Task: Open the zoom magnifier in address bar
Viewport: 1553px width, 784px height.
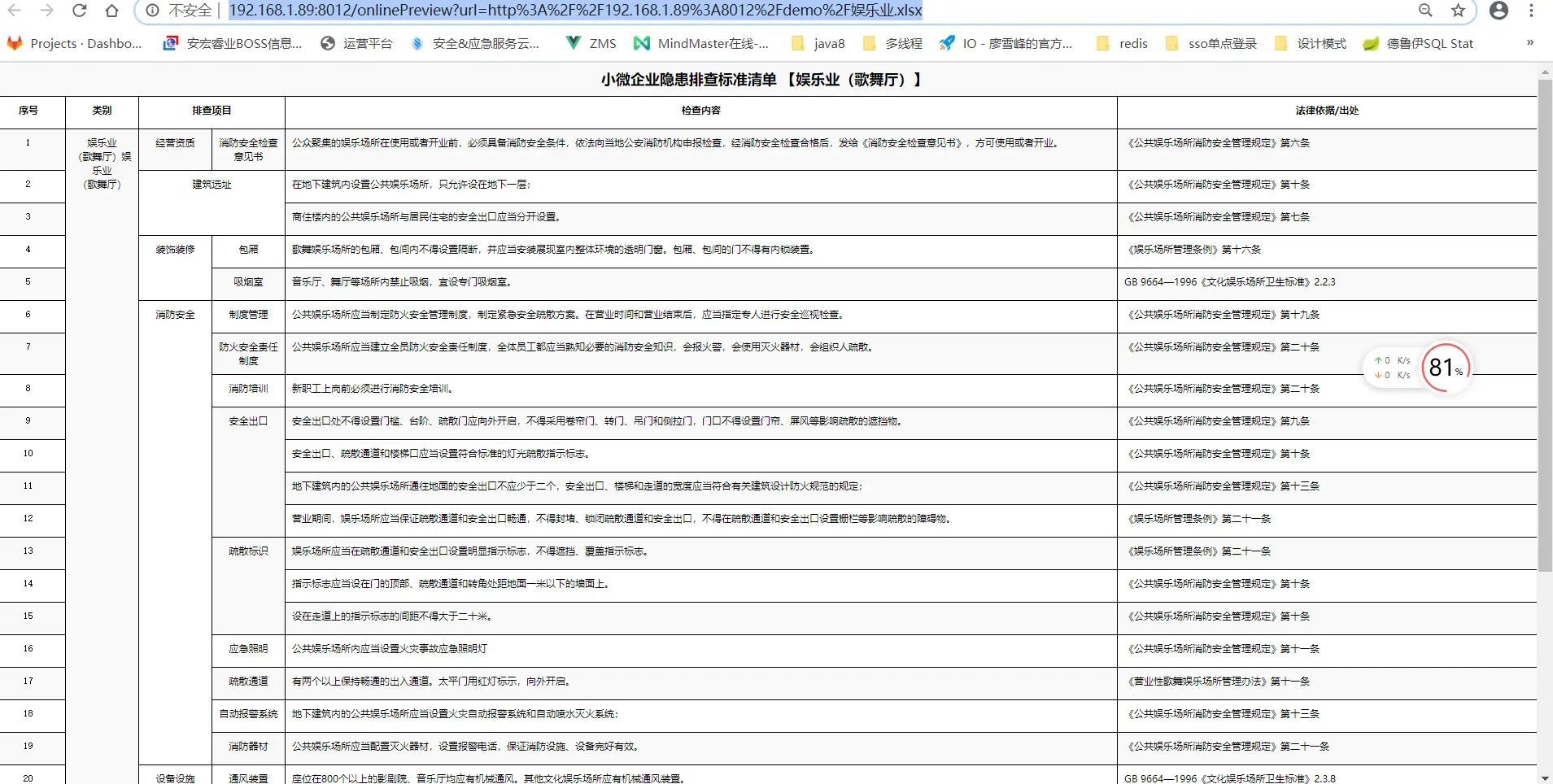Action: 1425,11
